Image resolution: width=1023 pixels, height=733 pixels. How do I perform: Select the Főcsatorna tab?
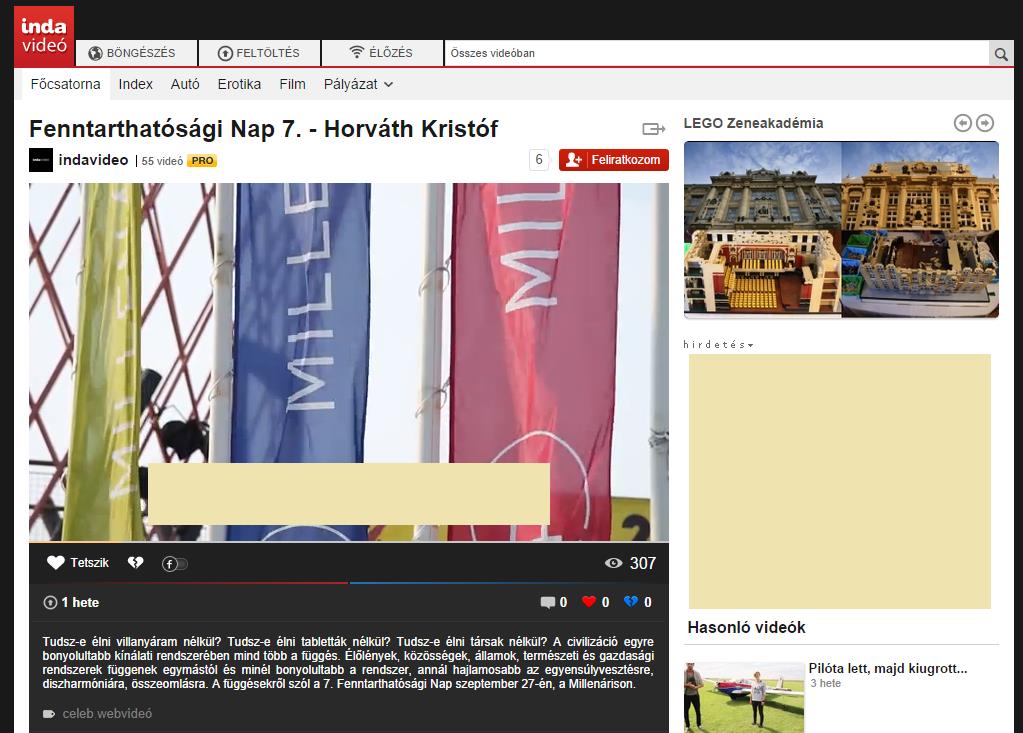66,84
